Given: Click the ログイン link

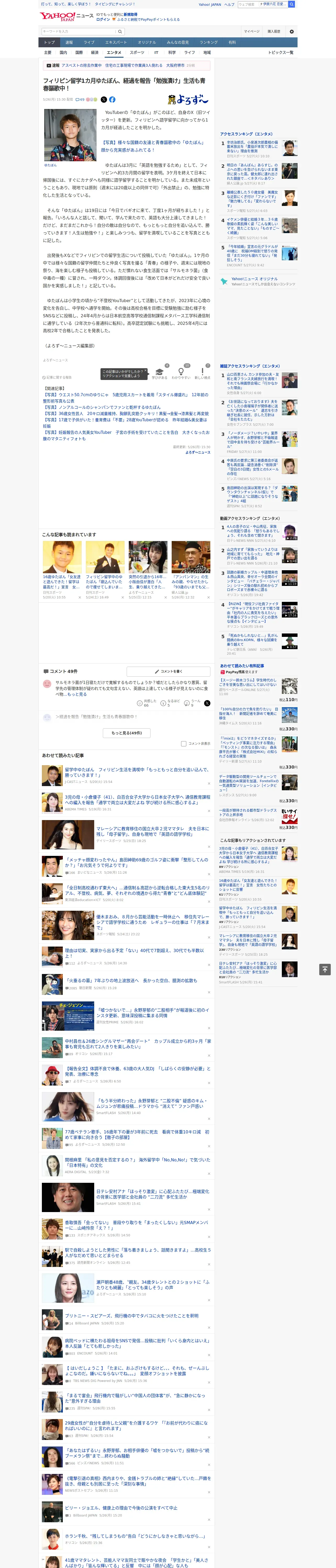Looking at the screenshot, I should (x=103, y=20).
